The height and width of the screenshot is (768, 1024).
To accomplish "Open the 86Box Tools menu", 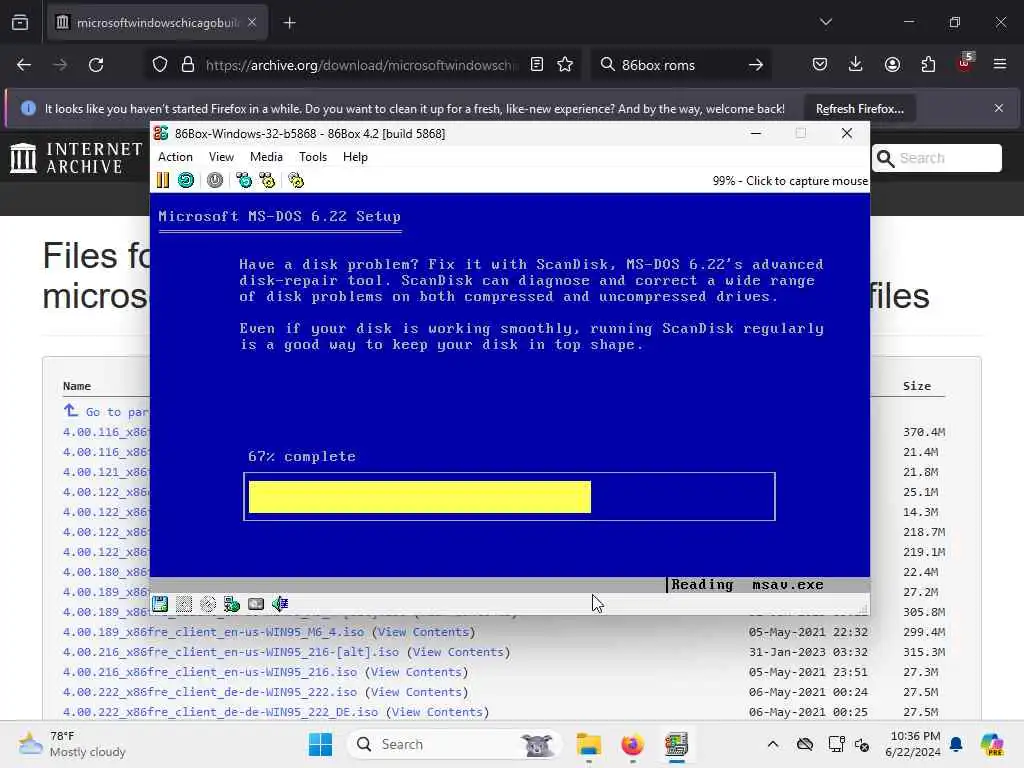I will 313,157.
